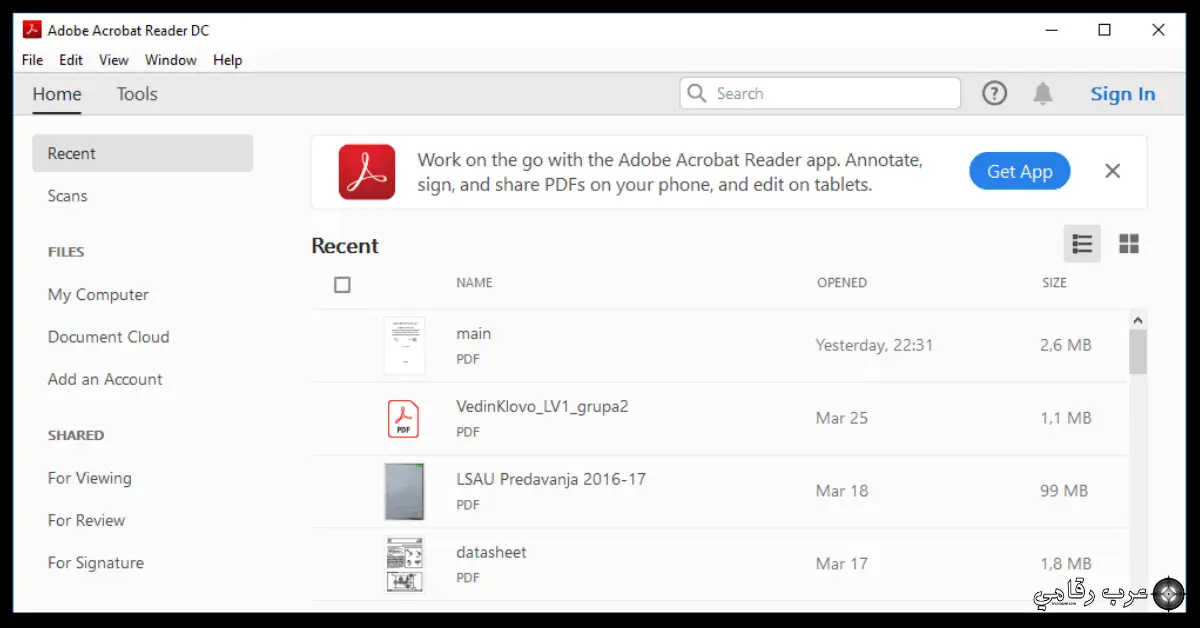Click the Get App button

(x=1019, y=171)
